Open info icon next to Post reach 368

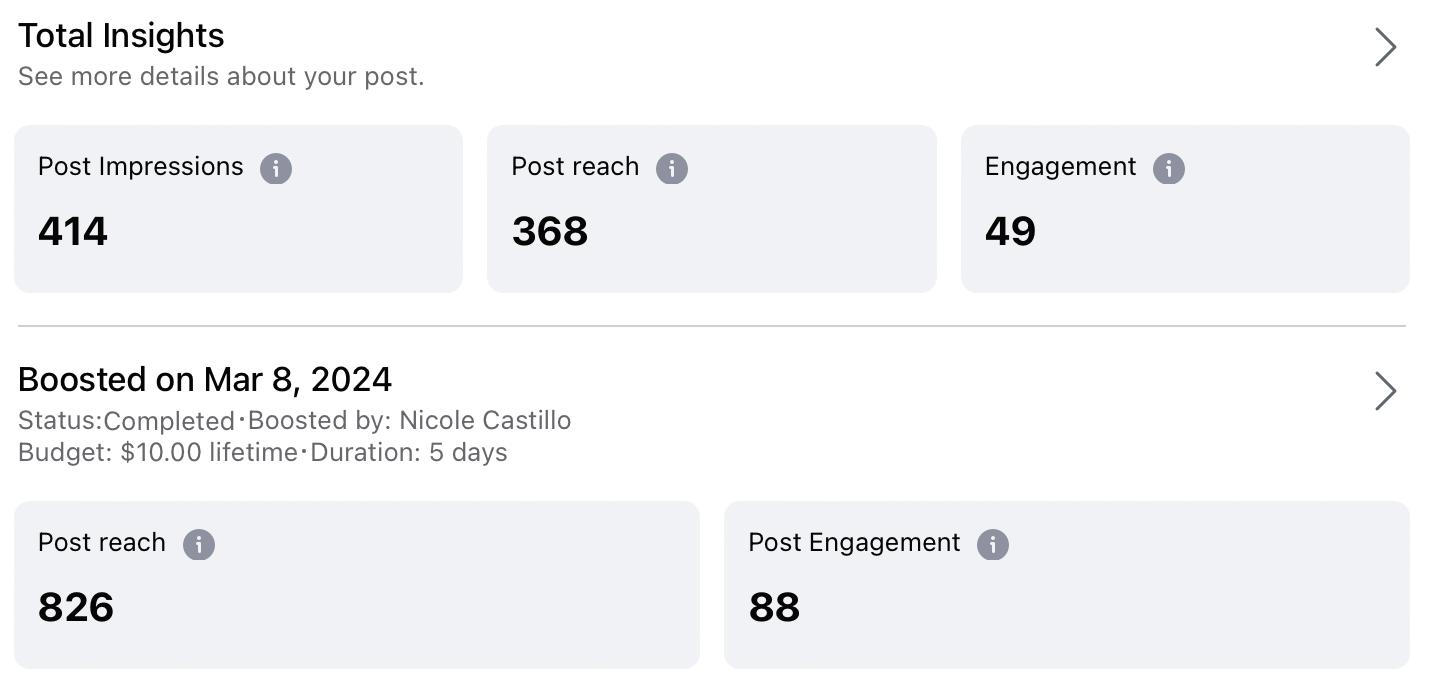coord(672,168)
